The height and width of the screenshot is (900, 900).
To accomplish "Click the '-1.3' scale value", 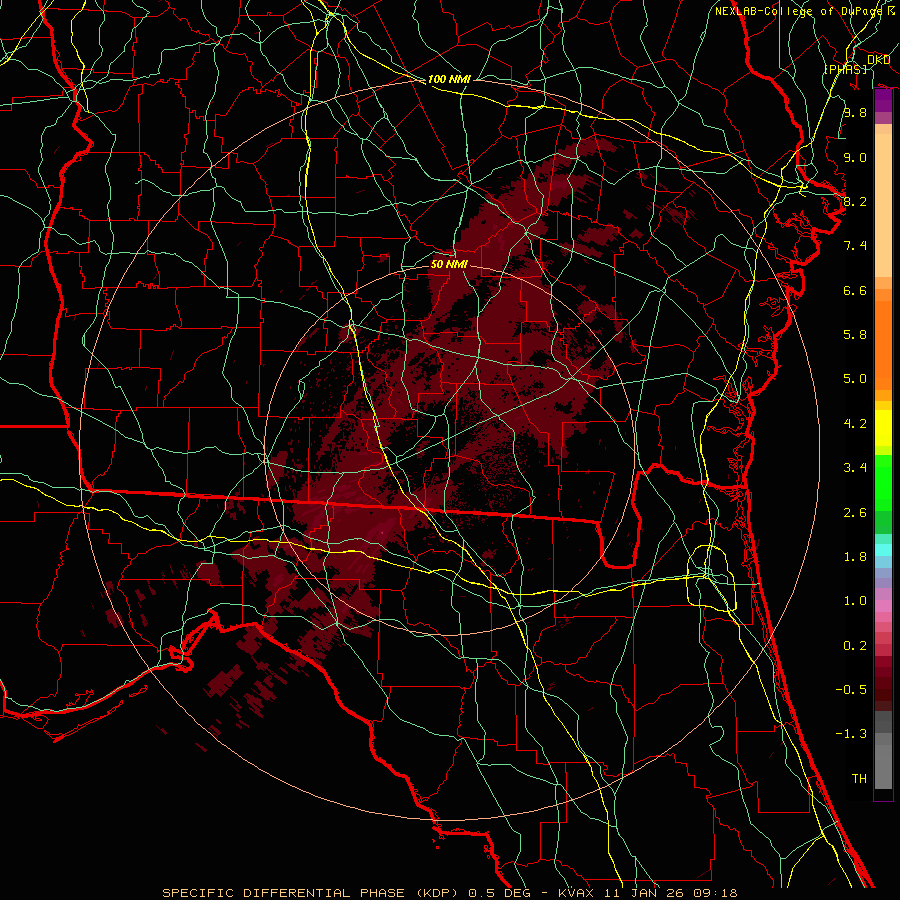I will coord(851,734).
